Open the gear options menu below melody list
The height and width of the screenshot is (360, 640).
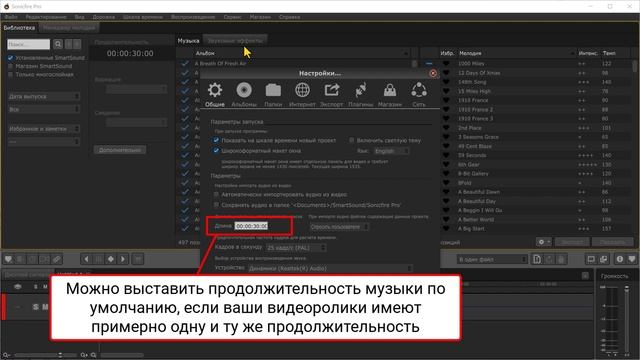coord(544,242)
